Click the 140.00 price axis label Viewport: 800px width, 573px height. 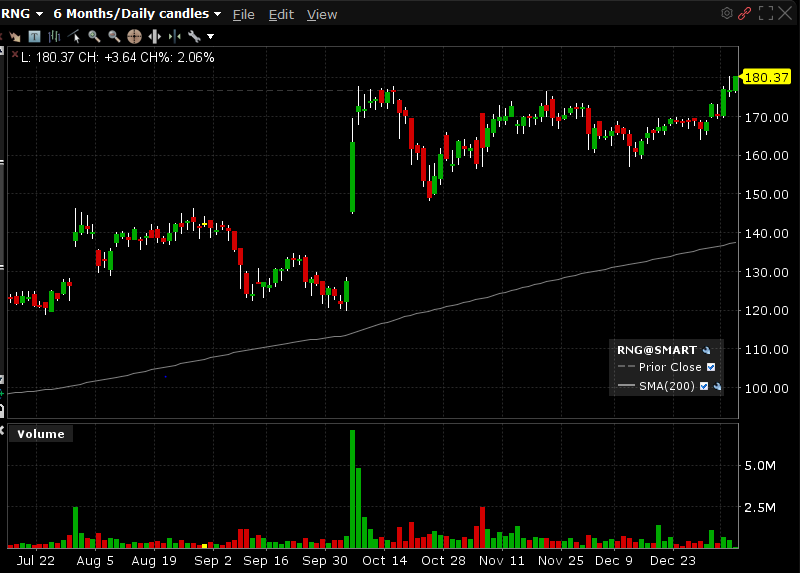pyautogui.click(x=766, y=233)
